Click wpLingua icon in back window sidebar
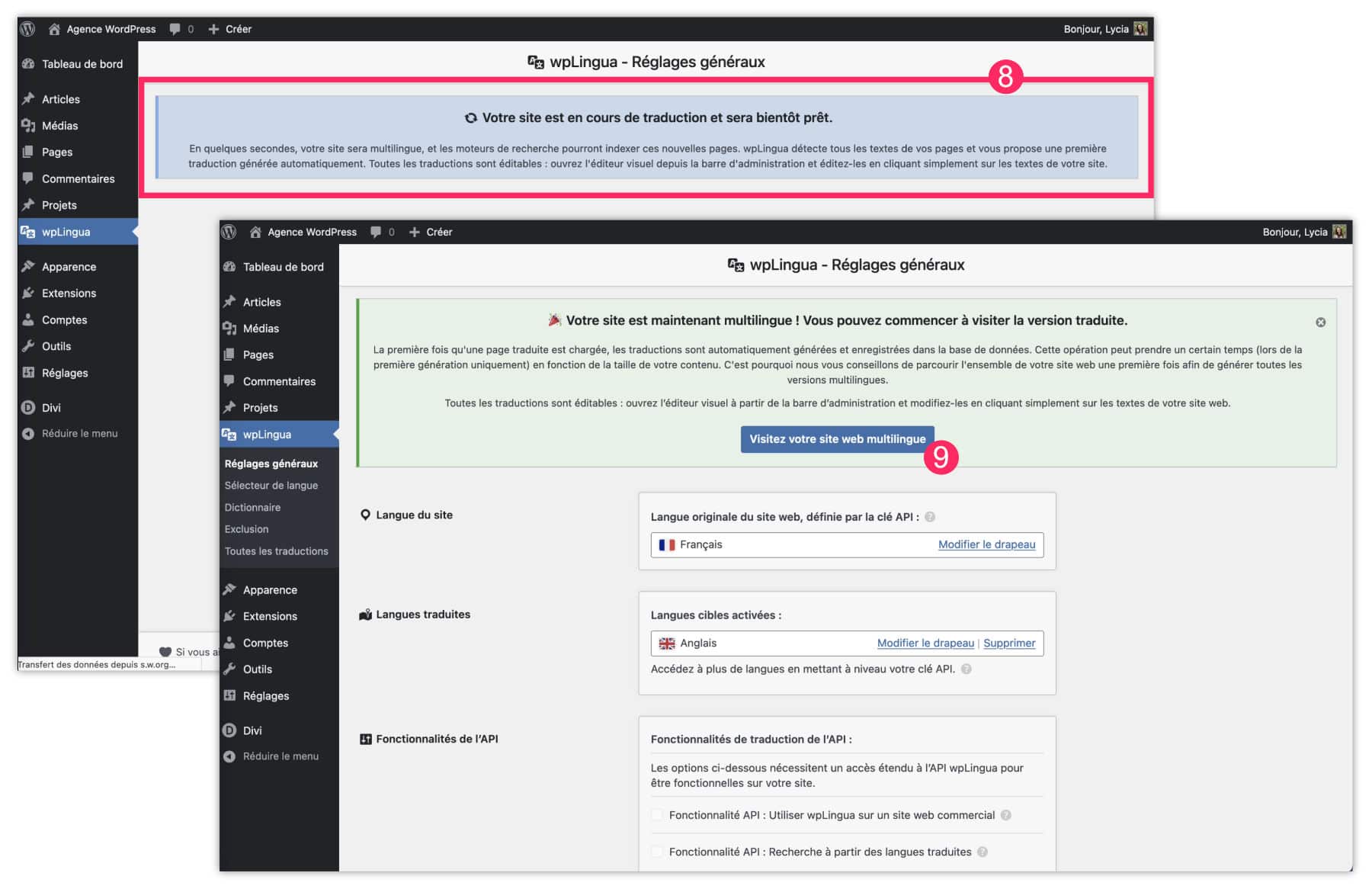 click(x=28, y=232)
